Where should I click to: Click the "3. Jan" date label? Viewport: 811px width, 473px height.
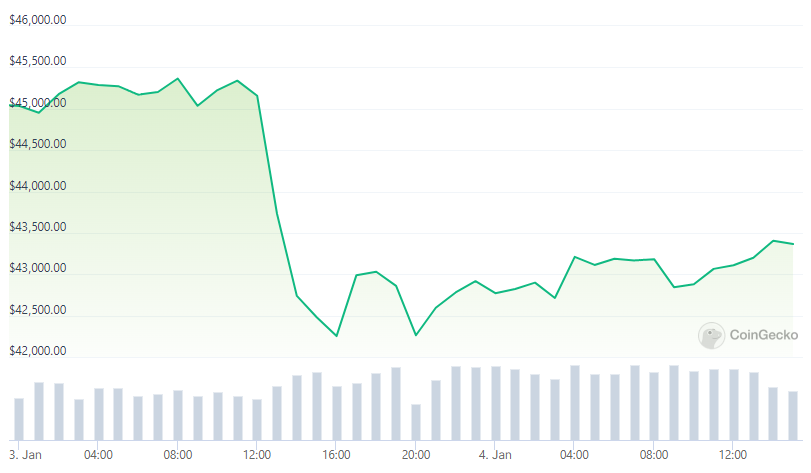[22, 455]
